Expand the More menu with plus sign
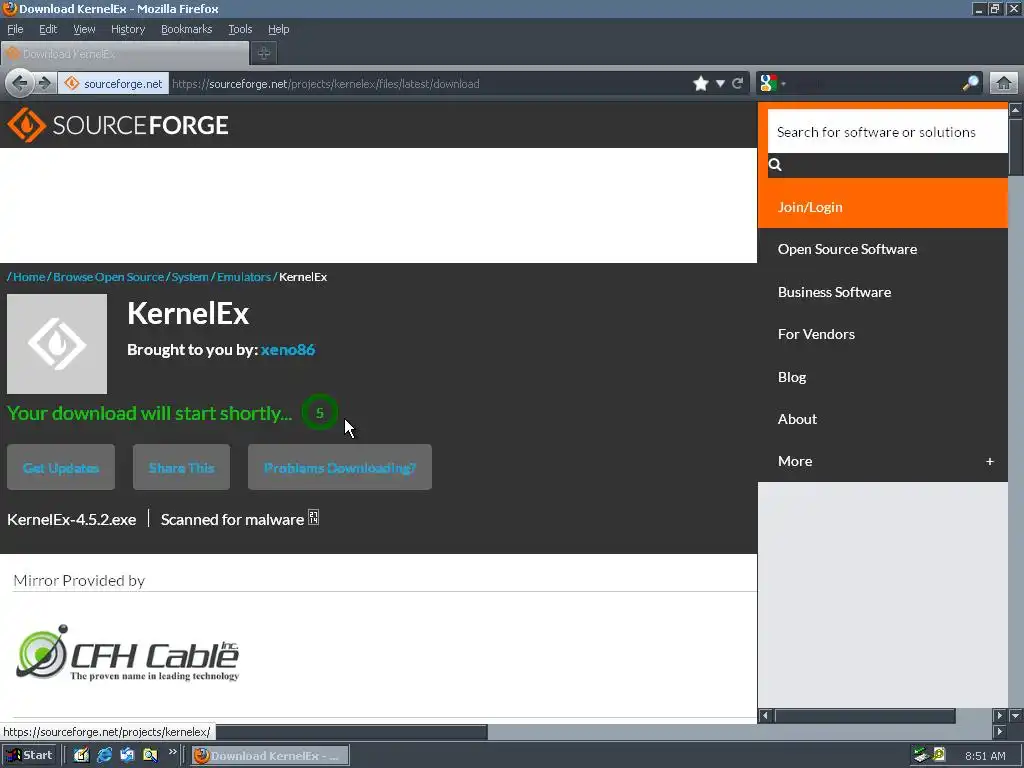Viewport: 1024px width, 768px height. point(989,461)
